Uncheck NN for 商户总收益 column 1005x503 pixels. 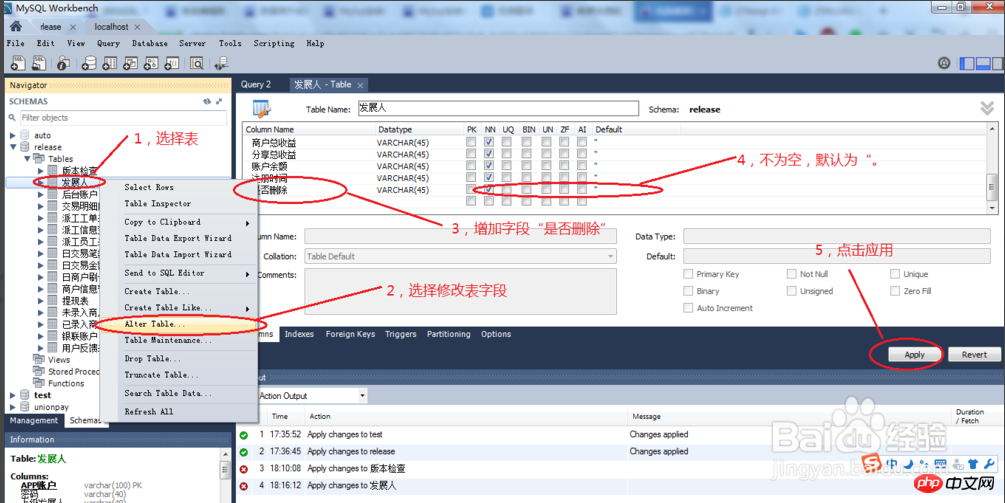click(489, 142)
